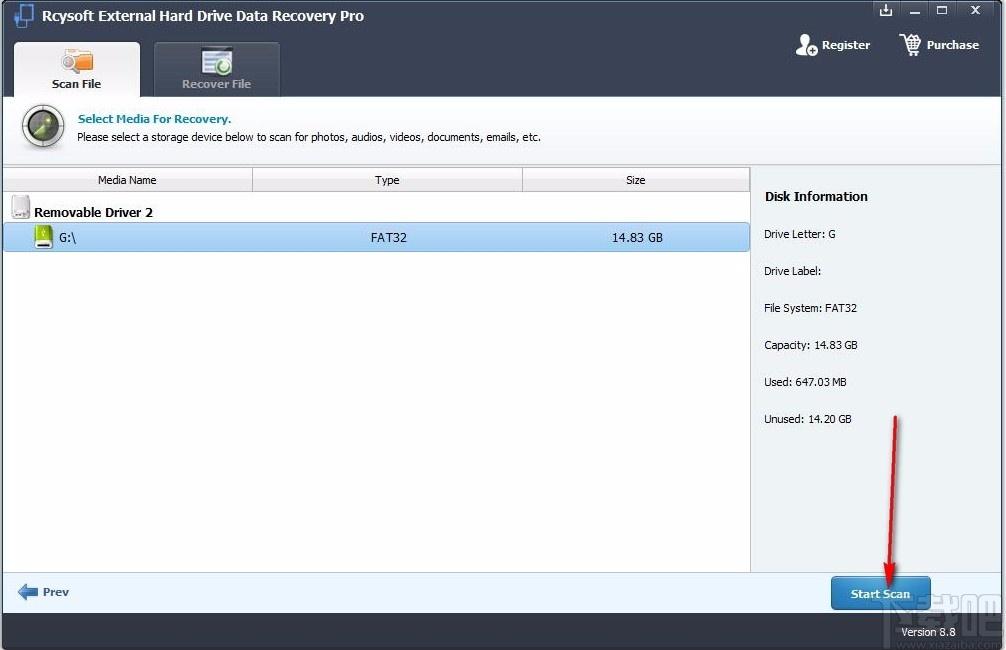Click the Drive Label: text
This screenshot has width=1006, height=650.
click(x=792, y=271)
